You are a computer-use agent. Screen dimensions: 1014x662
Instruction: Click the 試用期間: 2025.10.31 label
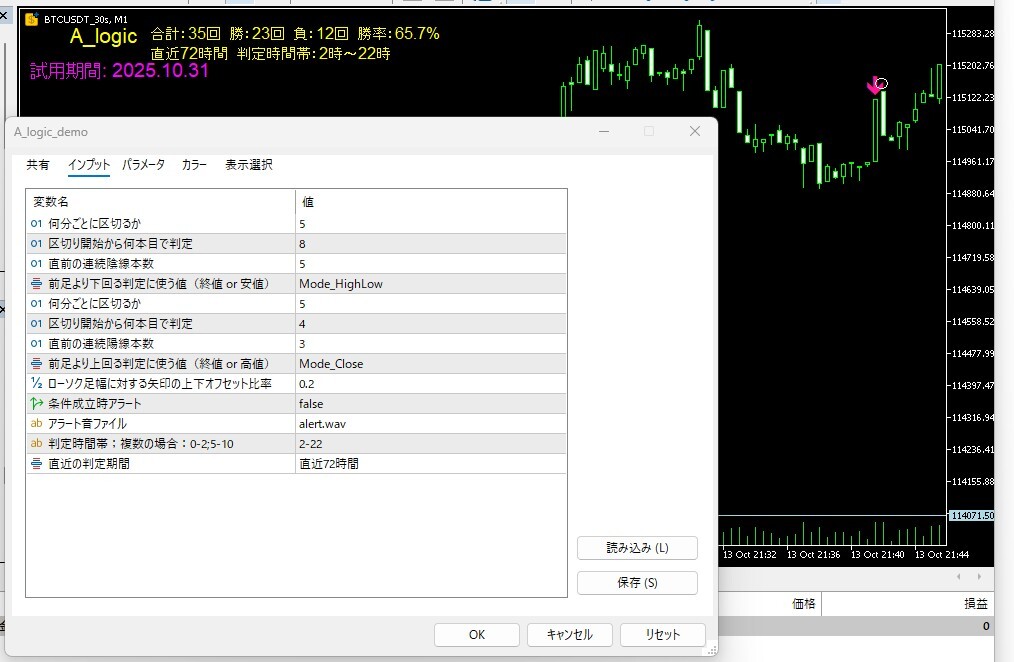[119, 70]
